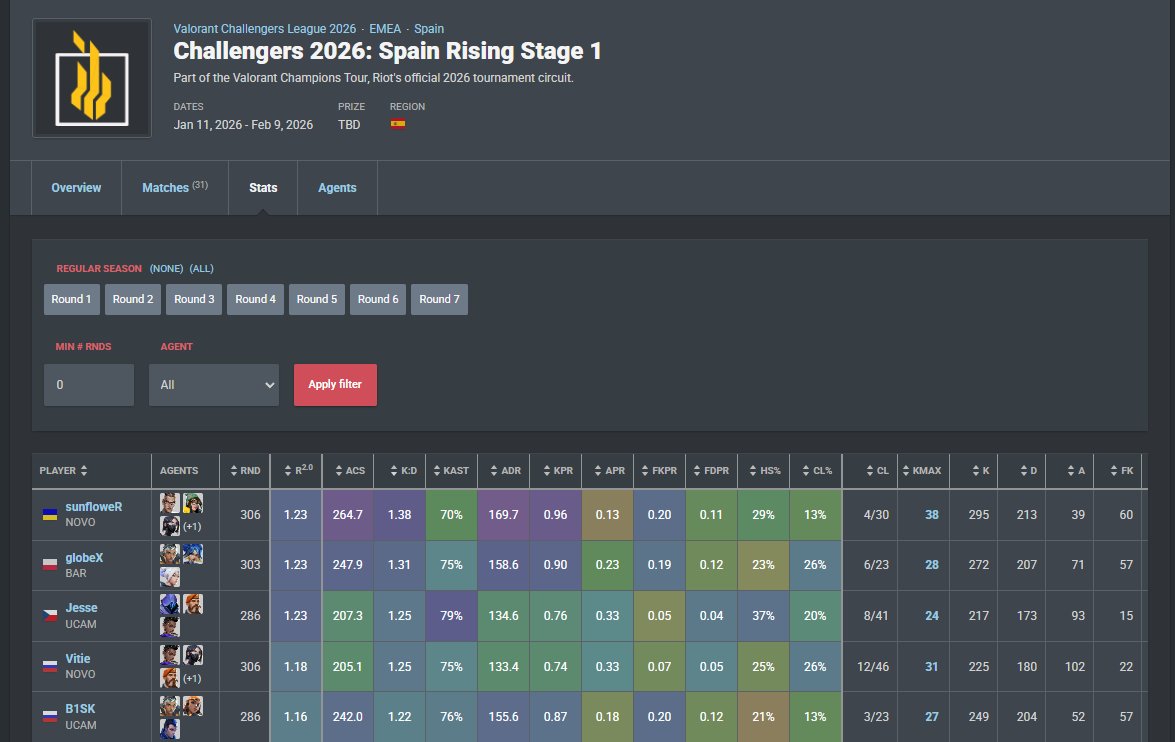The image size is (1175, 742).
Task: Click globeX's first agent icon
Action: click(170, 554)
